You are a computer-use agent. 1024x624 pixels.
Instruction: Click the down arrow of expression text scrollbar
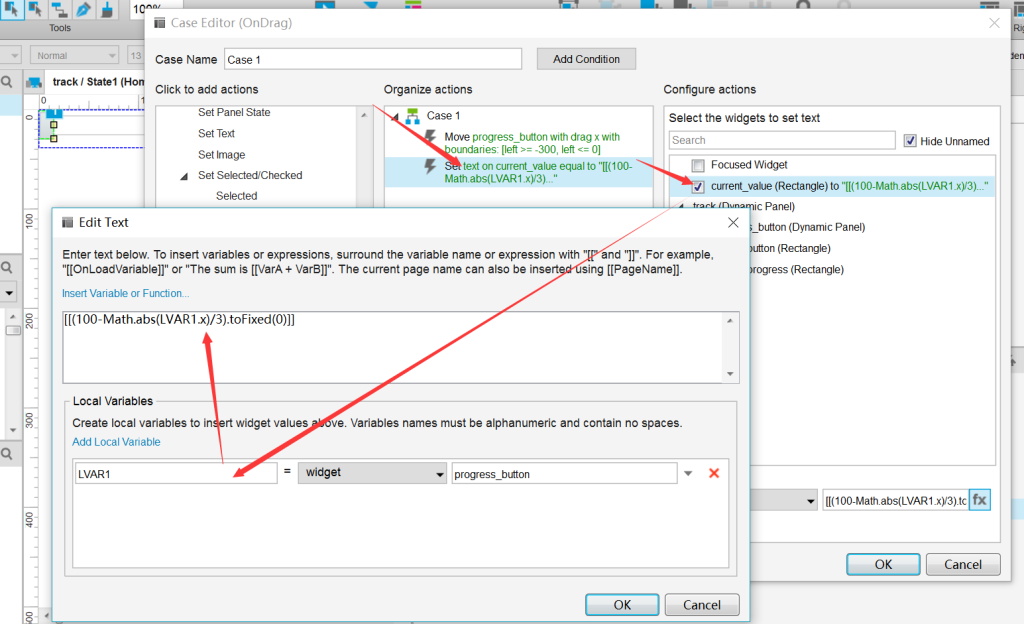pyautogui.click(x=730, y=374)
